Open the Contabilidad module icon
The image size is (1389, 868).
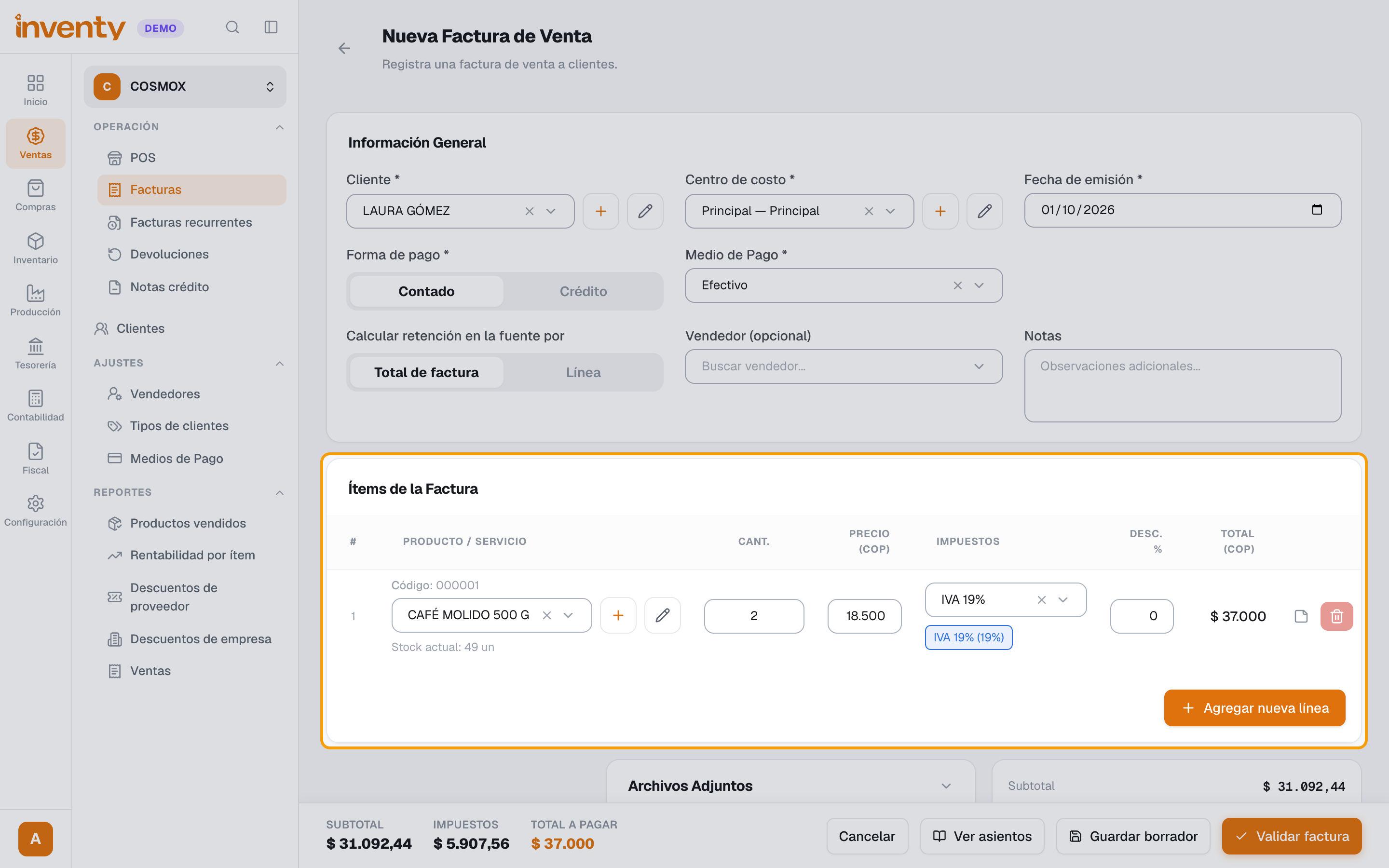36,406
